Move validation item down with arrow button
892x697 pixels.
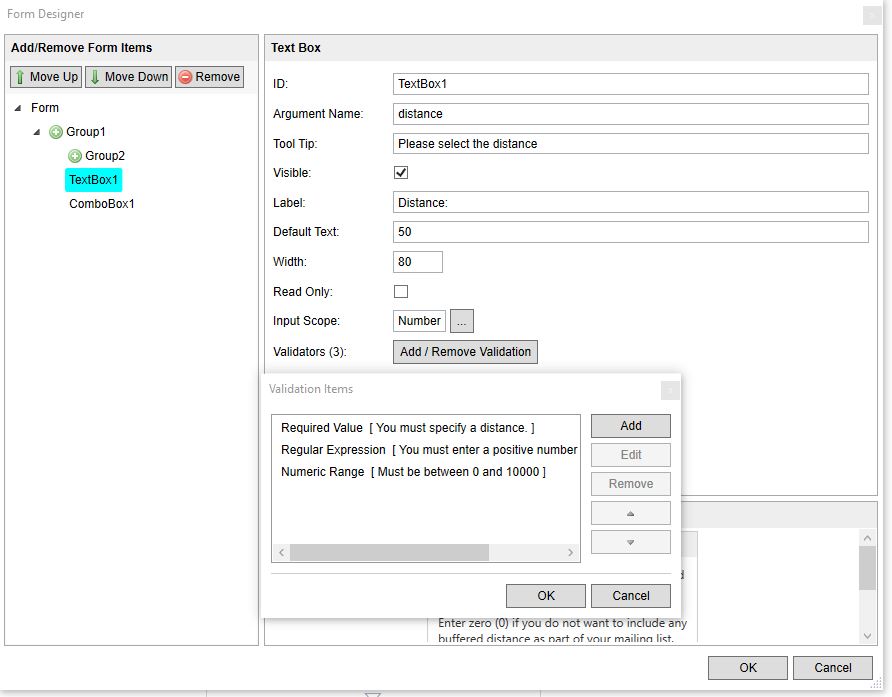pyautogui.click(x=630, y=542)
